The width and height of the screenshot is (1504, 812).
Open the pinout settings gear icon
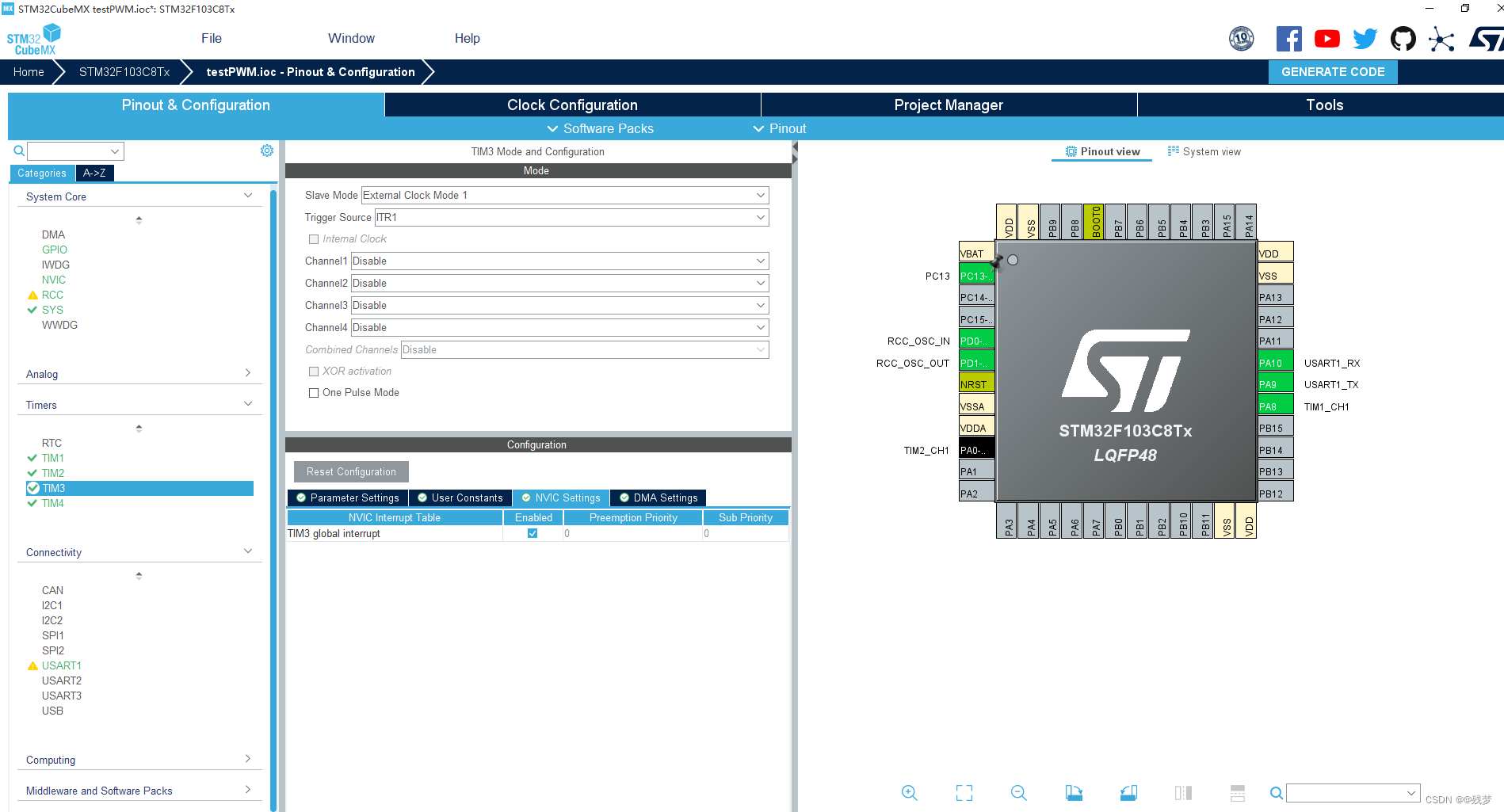point(267,150)
